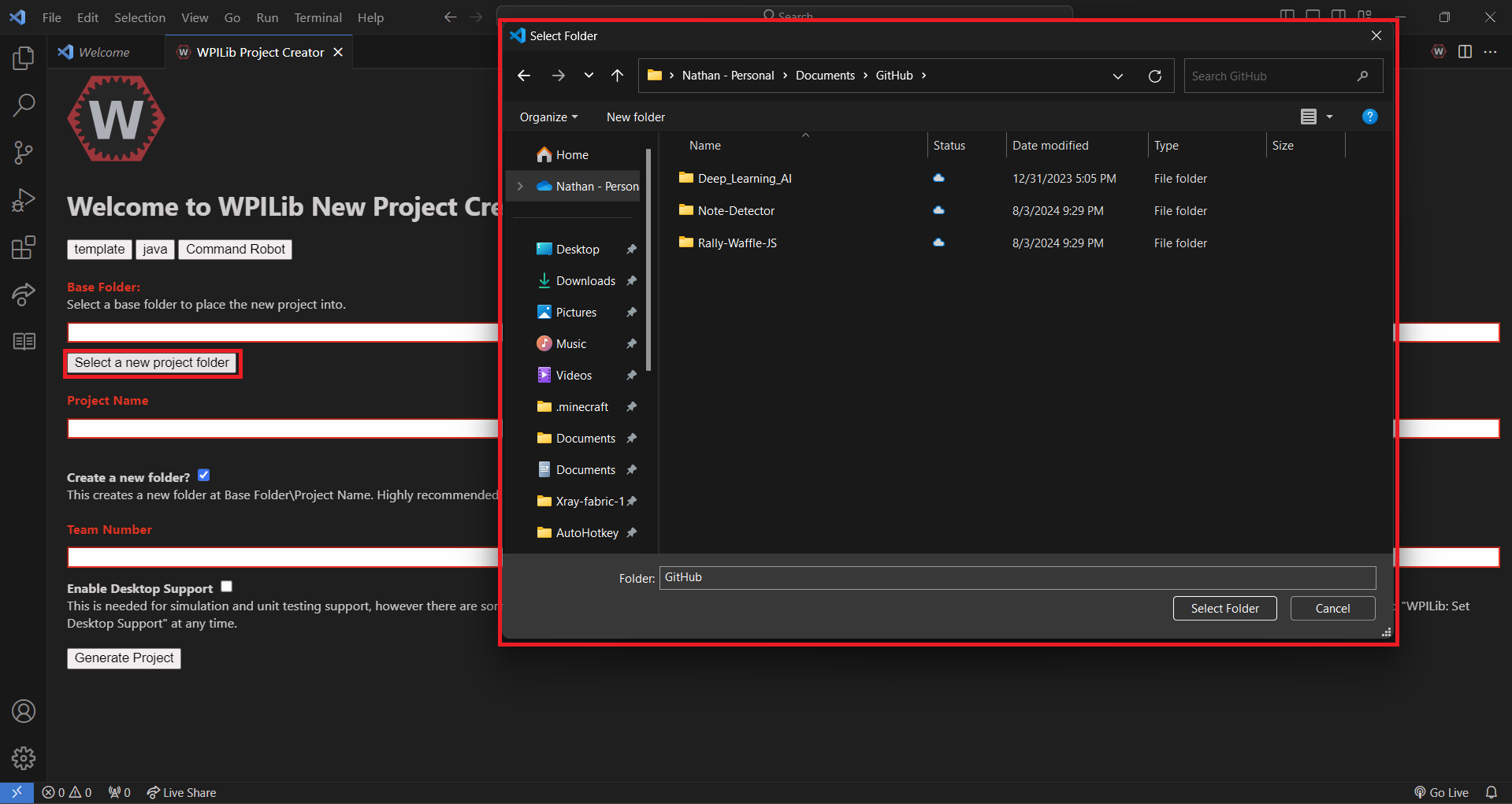1512x804 pixels.
Task: Open the view options dropdown arrow
Action: point(1329,117)
